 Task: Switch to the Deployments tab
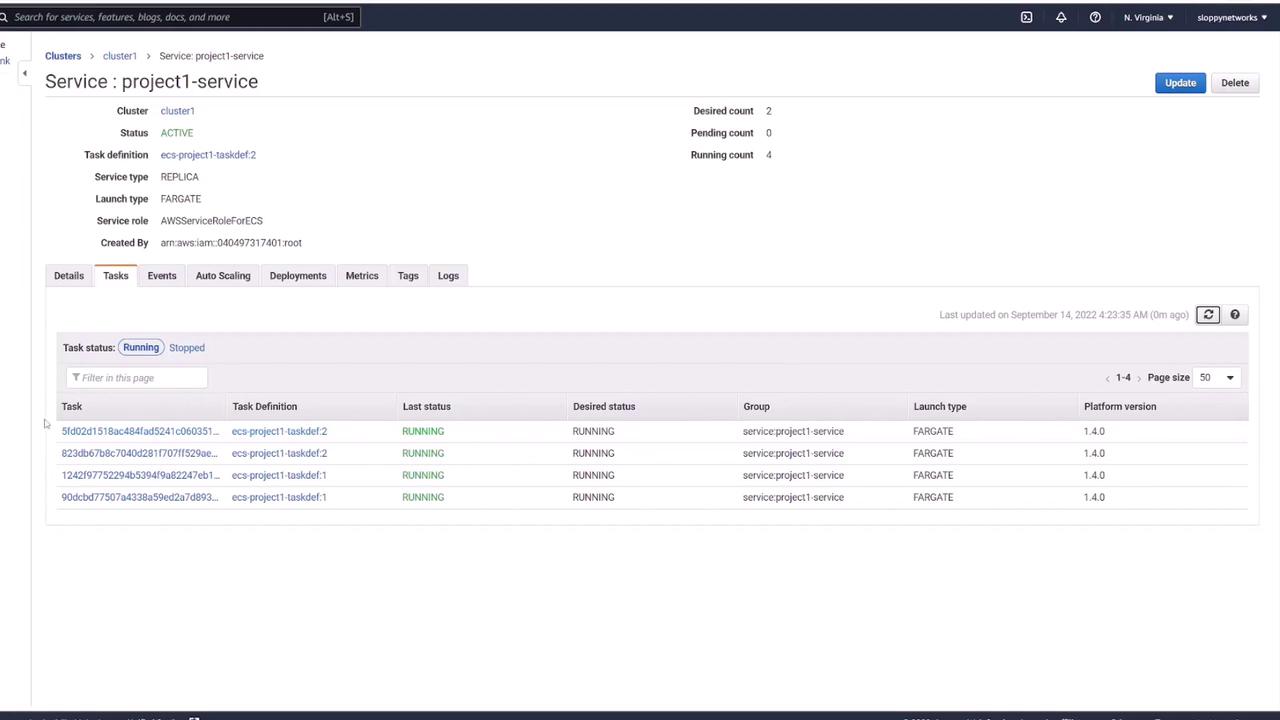[x=298, y=276]
